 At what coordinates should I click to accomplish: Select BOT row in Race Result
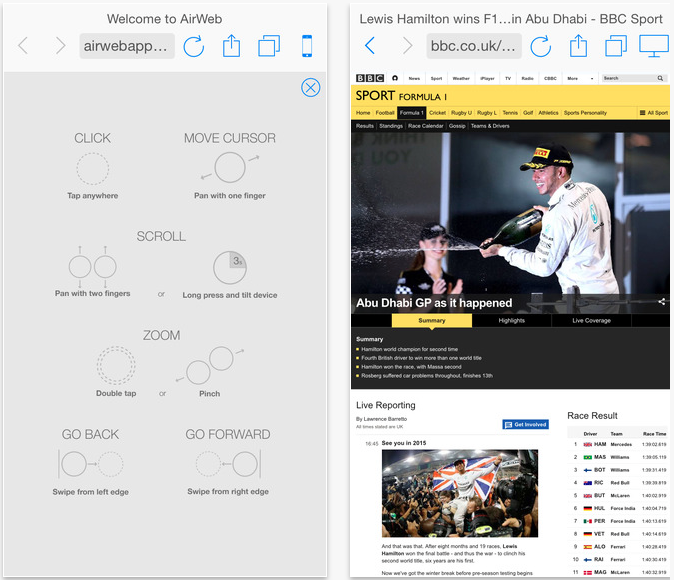(618, 470)
